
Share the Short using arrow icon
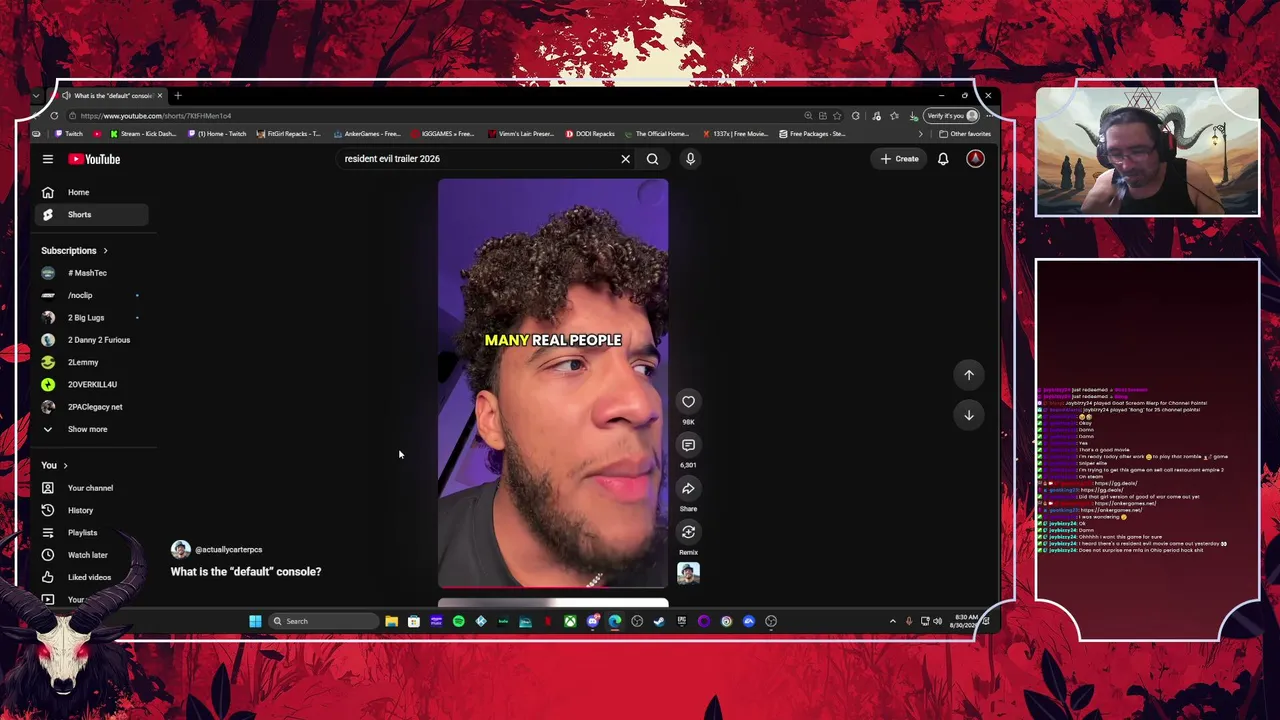(688, 489)
